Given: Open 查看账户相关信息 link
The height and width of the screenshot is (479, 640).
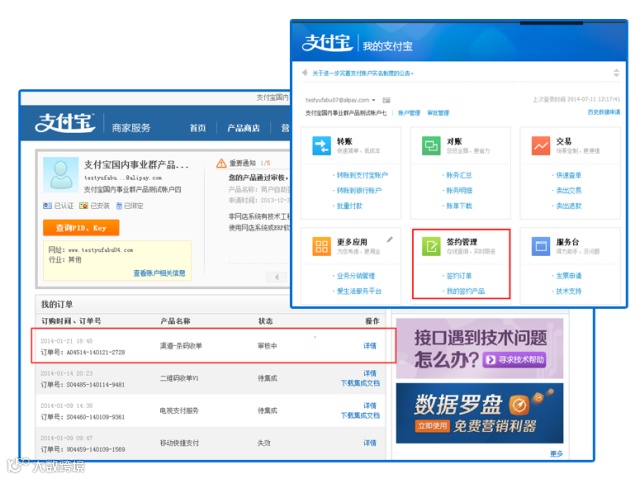Looking at the screenshot, I should pyautogui.click(x=159, y=273).
